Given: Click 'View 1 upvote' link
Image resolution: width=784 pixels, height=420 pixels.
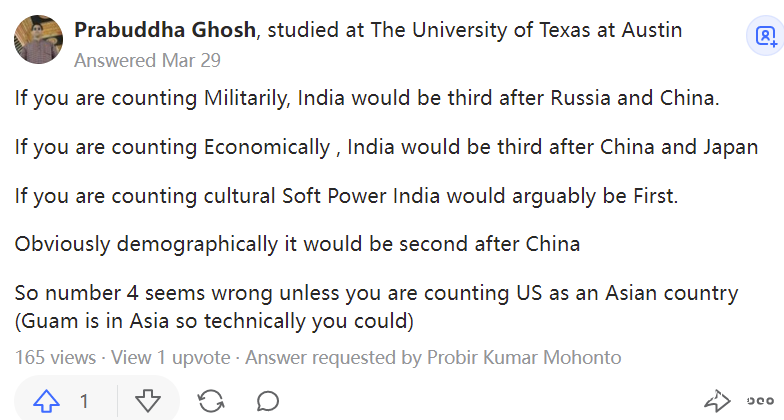Looking at the screenshot, I should 173,357.
